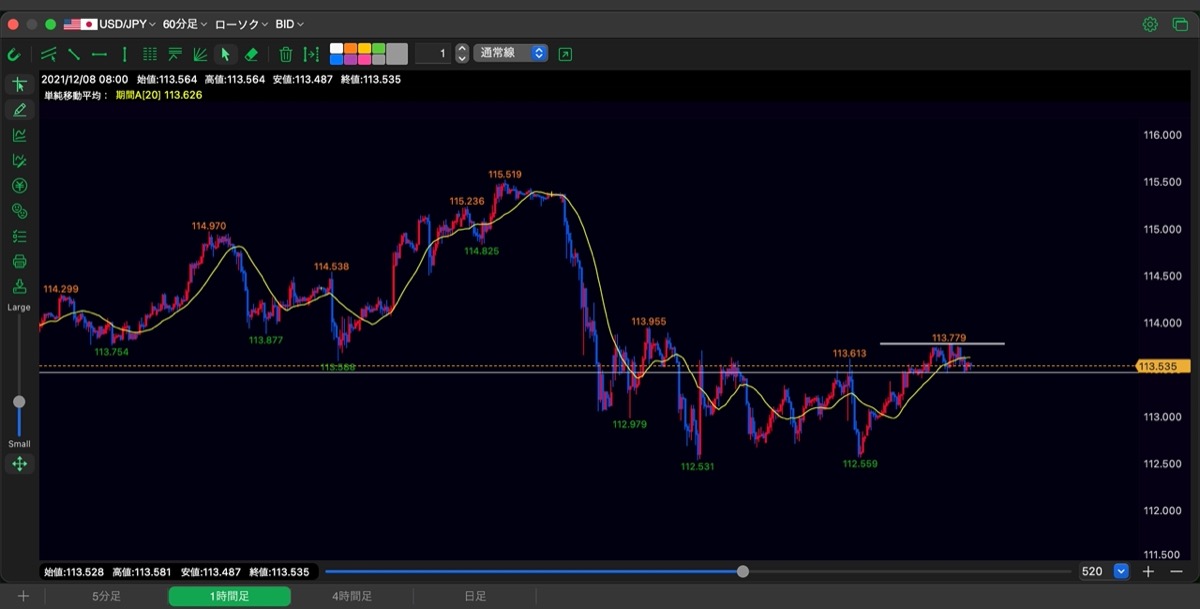Open the 60分足 timeframe dropdown

pyautogui.click(x=185, y=24)
